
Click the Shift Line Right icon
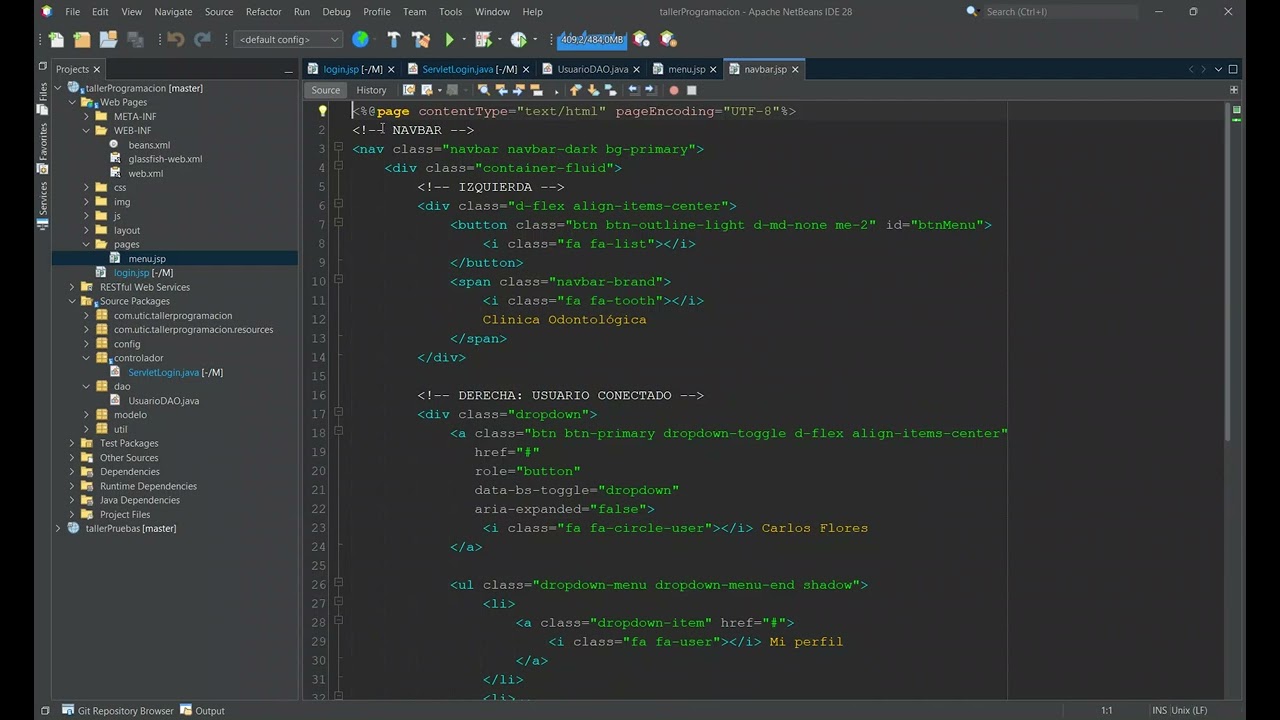650,90
